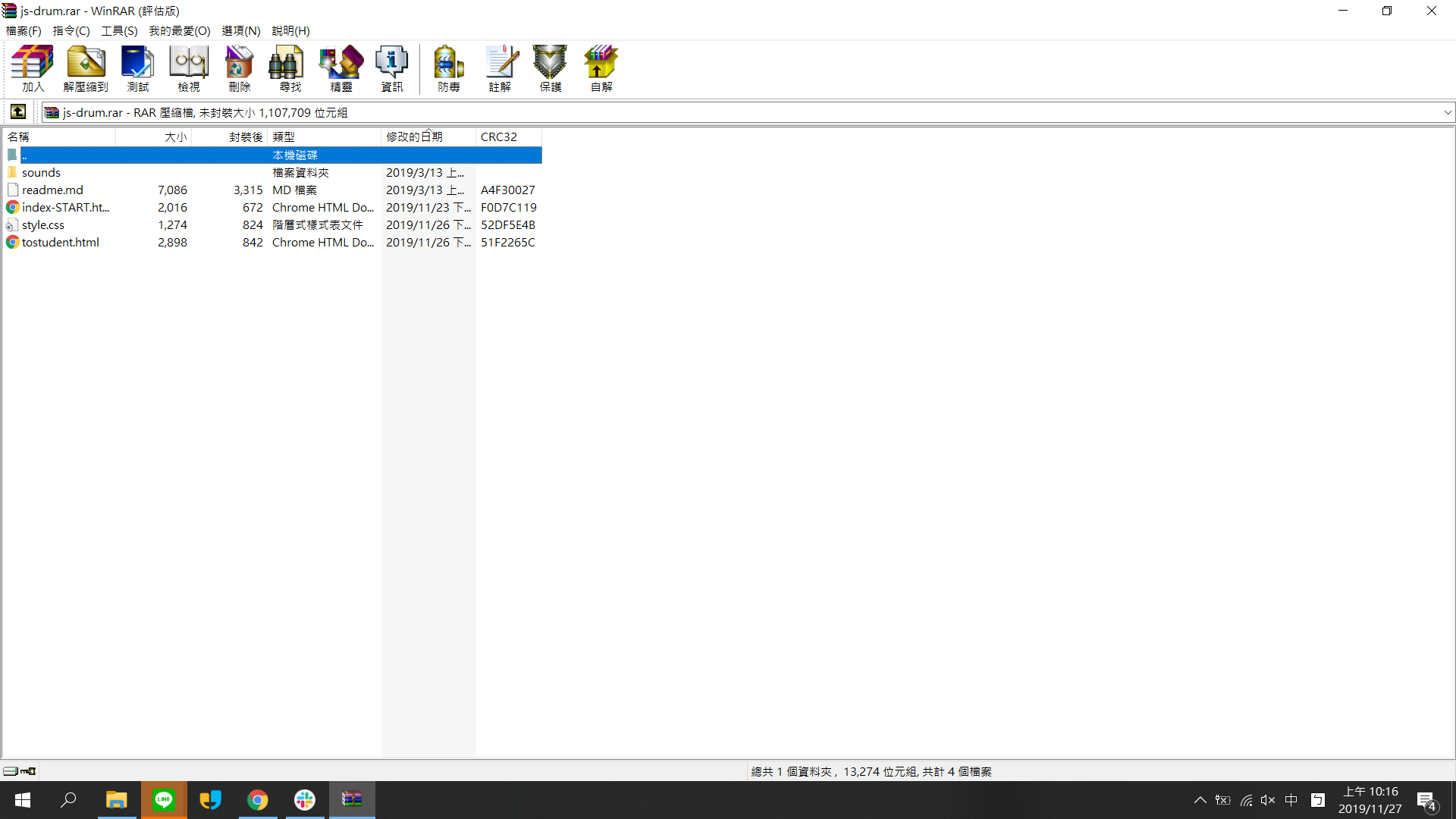Click the Find (尋找) binoculars icon
Screen dimensions: 1456x819
click(290, 68)
